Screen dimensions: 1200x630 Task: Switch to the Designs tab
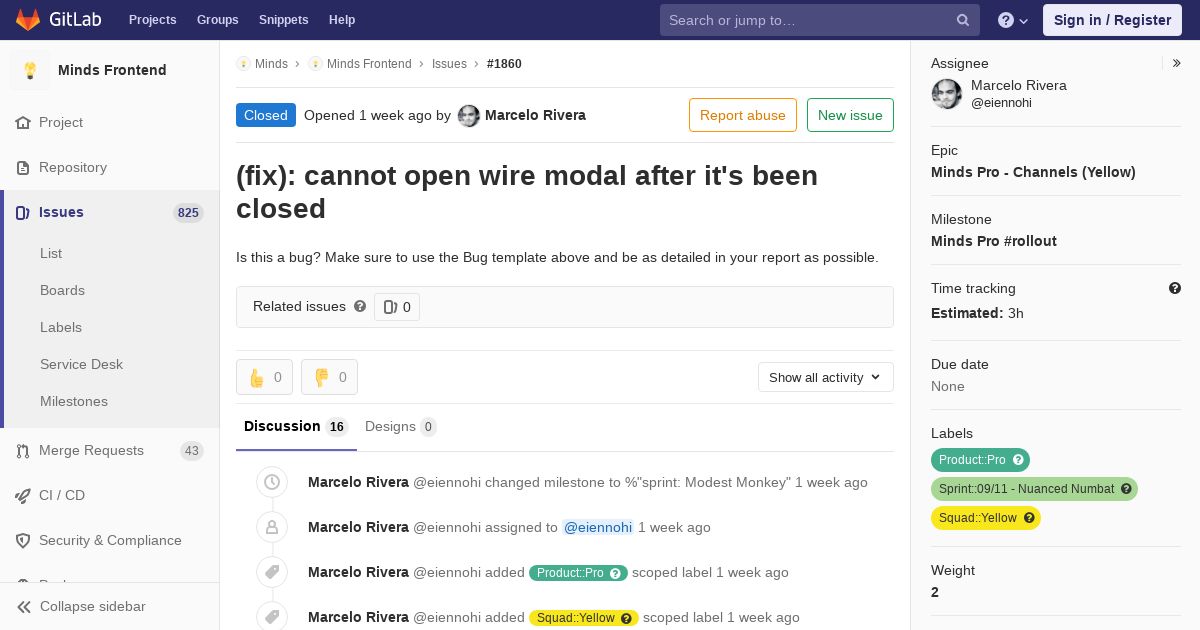[x=400, y=427]
